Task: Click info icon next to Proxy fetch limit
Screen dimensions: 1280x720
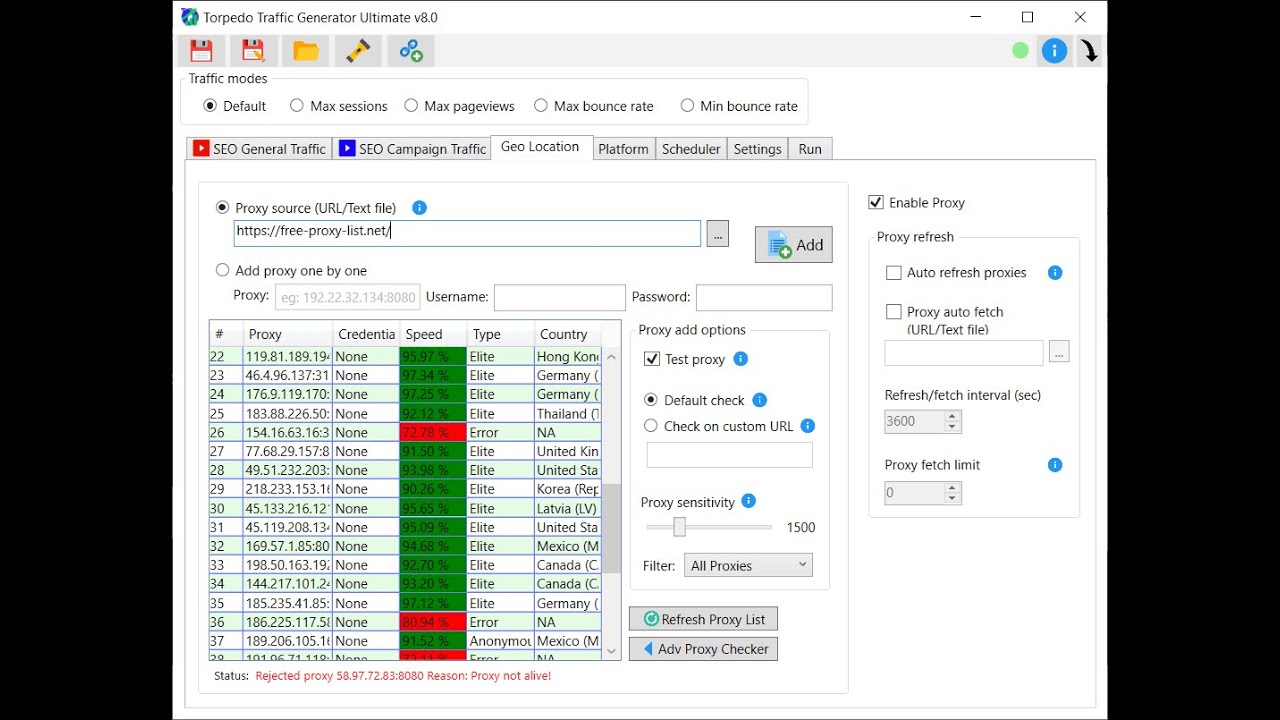Action: pos(1055,465)
